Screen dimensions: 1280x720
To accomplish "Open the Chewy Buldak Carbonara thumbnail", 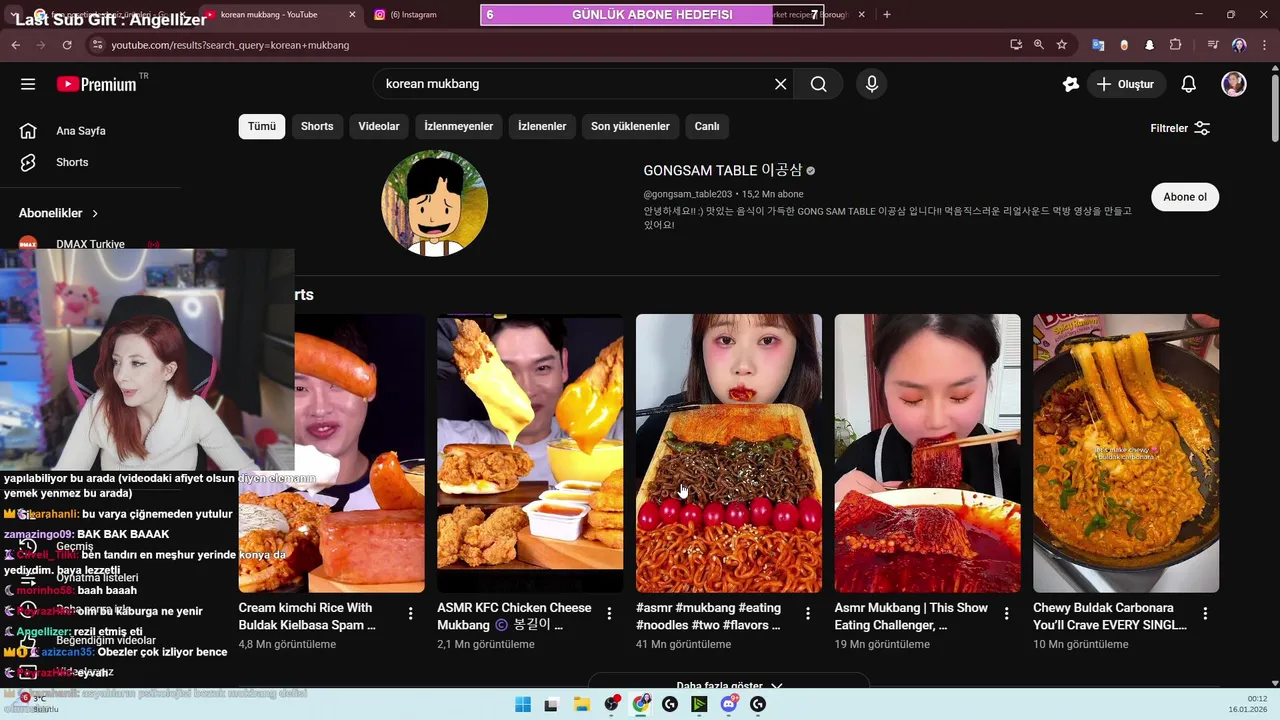I will (x=1126, y=453).
